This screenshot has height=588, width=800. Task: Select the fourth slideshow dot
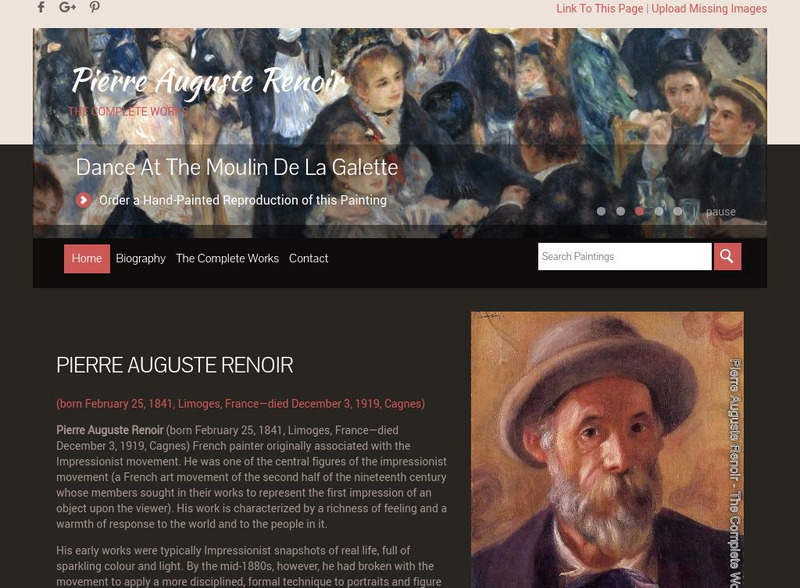click(x=659, y=211)
